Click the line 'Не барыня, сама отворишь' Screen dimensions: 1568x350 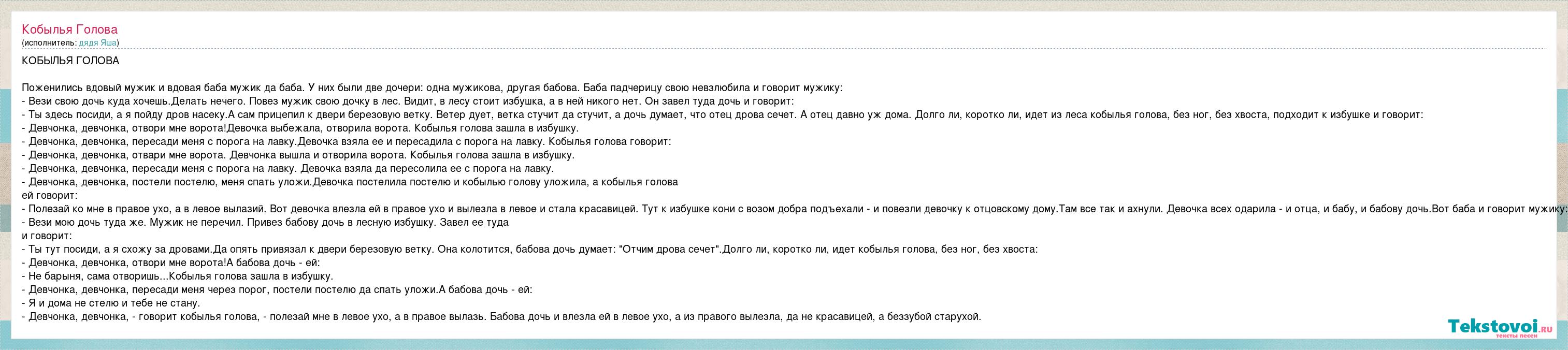177,276
